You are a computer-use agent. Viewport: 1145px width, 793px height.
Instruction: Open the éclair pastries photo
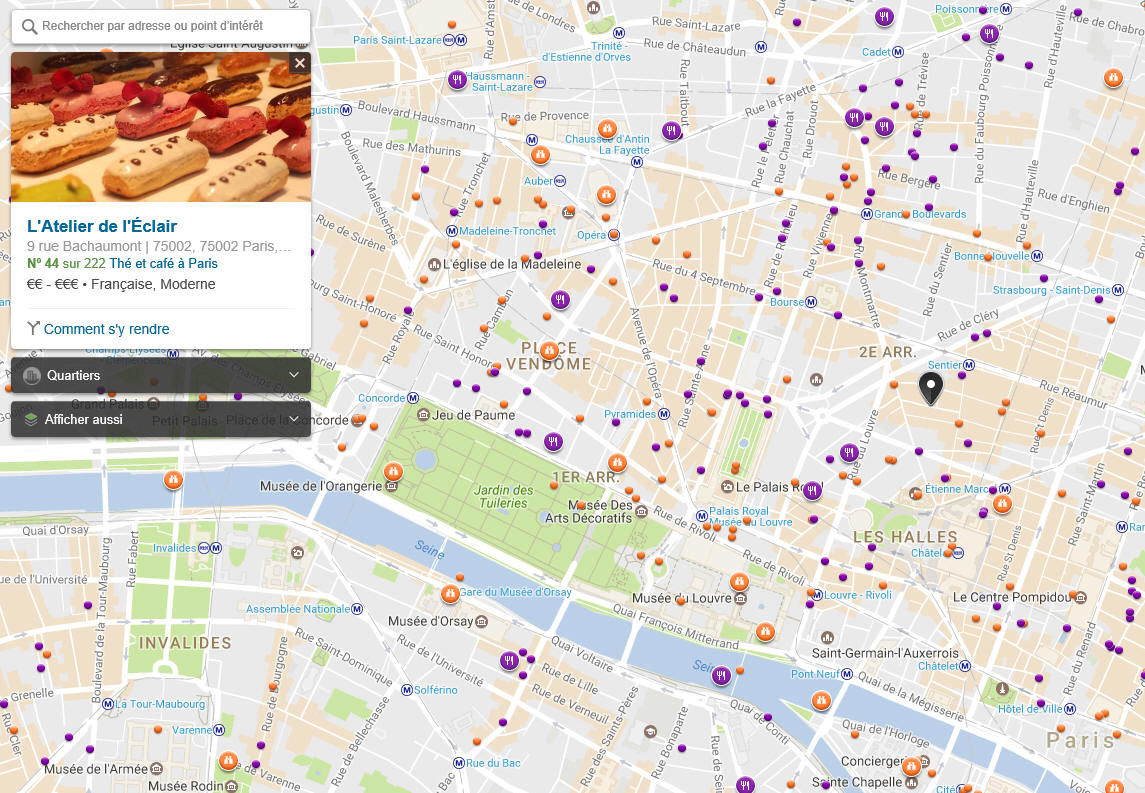pyautogui.click(x=161, y=127)
